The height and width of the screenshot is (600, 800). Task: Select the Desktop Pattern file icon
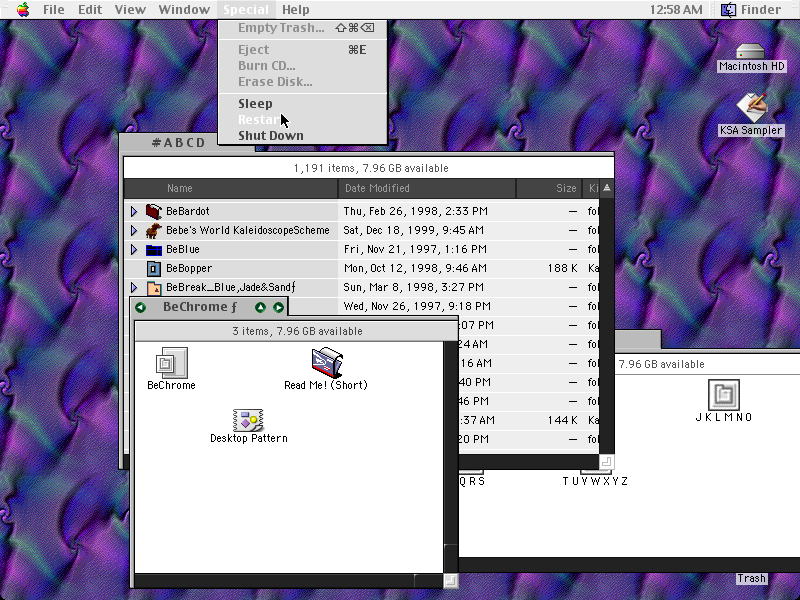(248, 420)
